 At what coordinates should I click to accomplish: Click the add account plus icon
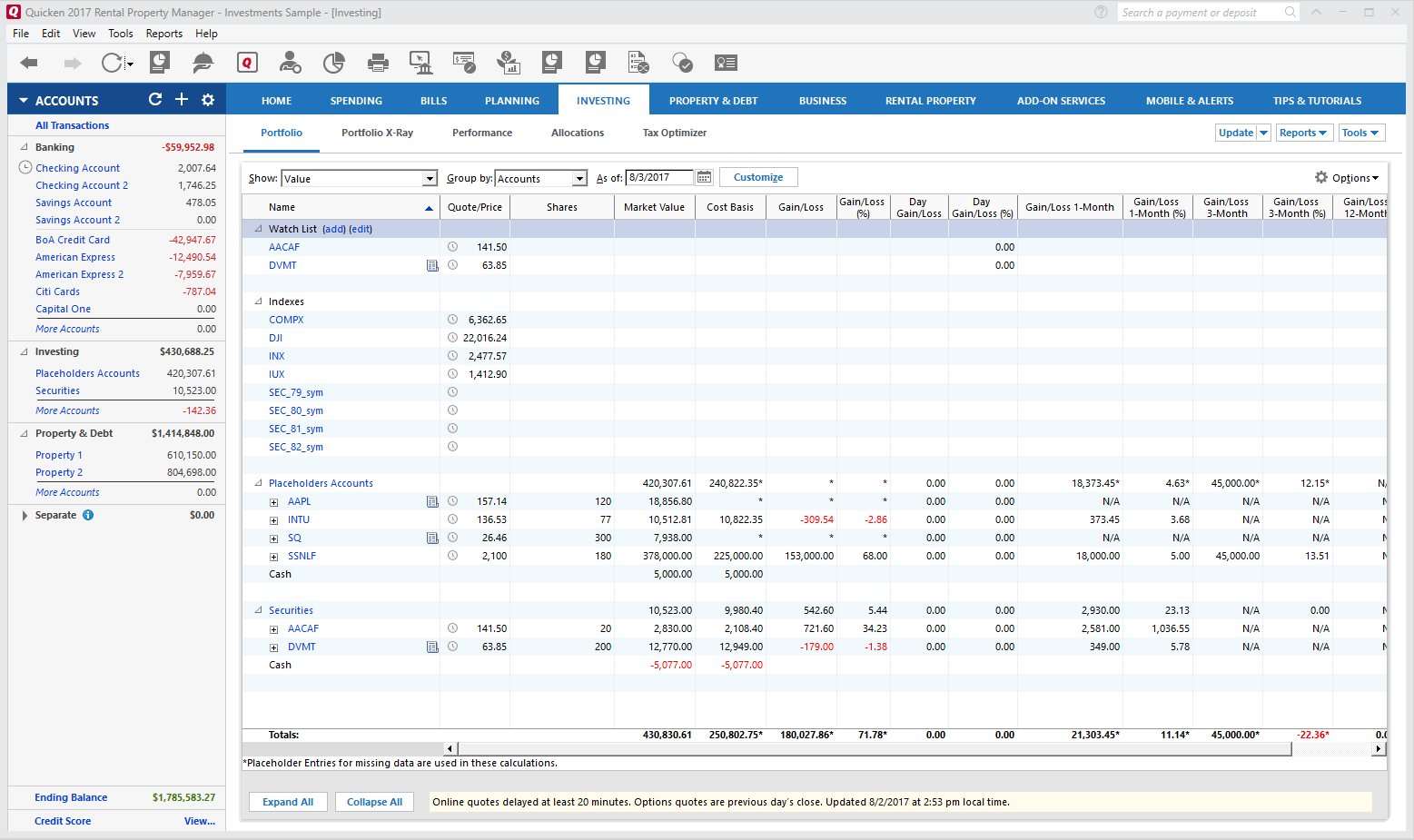182,100
